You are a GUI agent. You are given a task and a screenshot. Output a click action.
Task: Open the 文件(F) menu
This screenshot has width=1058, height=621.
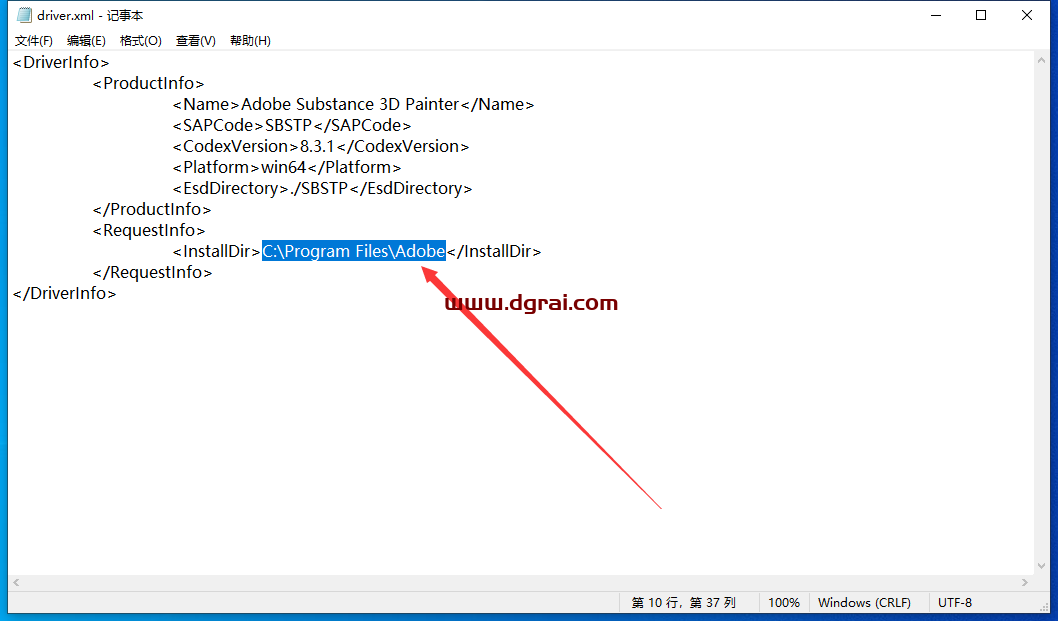click(x=34, y=40)
